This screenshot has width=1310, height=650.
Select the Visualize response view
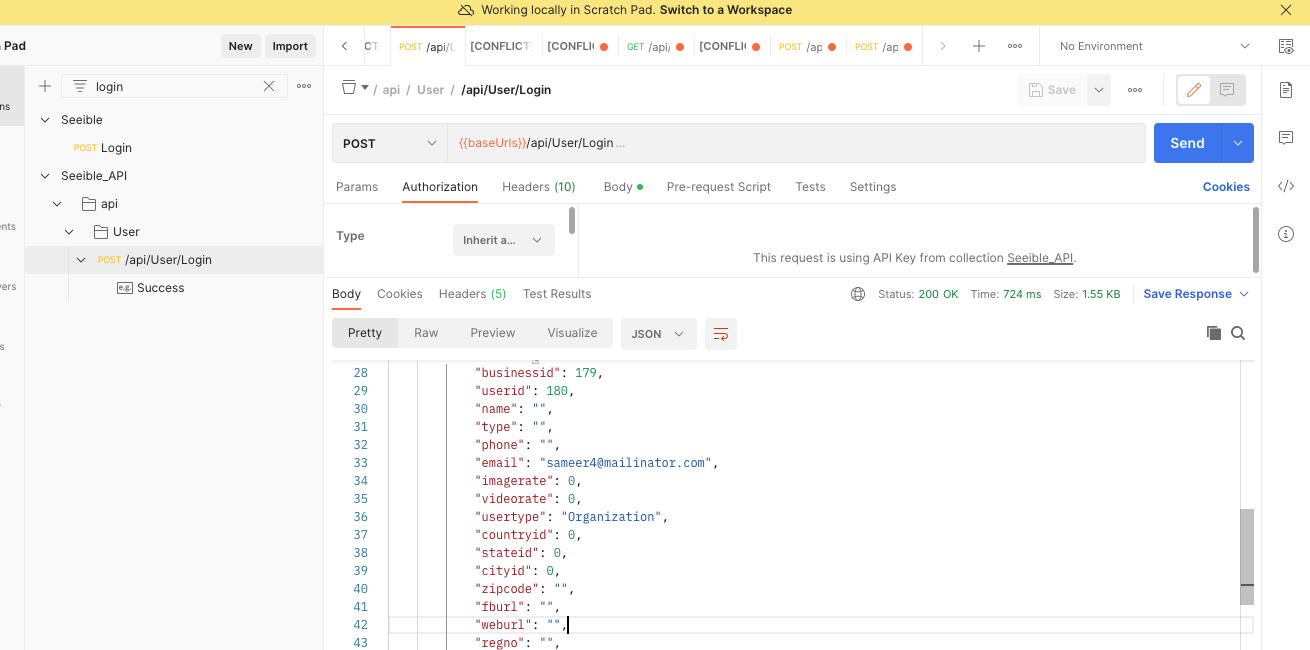pyautogui.click(x=572, y=333)
